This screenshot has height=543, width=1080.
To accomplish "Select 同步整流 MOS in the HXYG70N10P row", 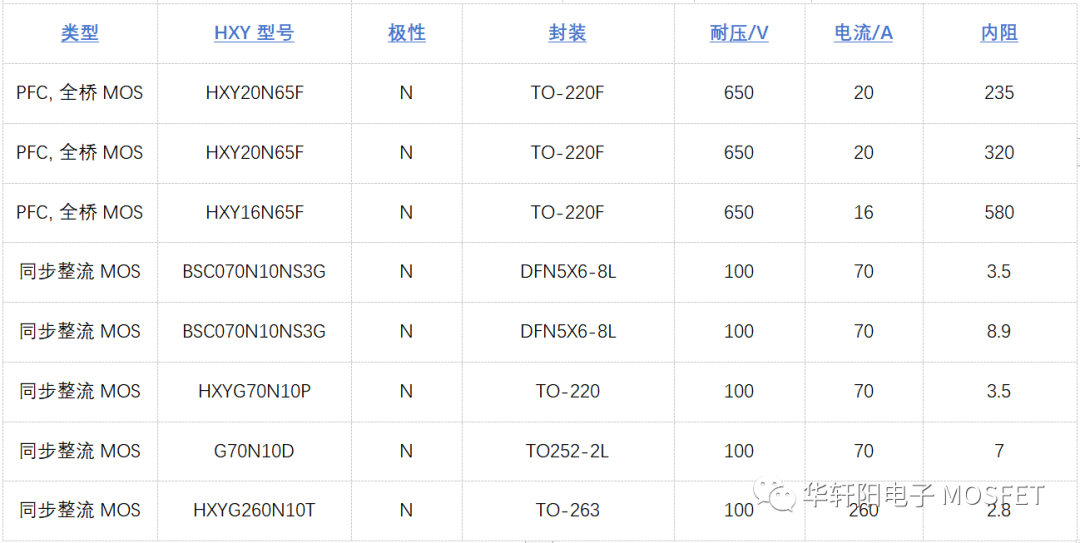I will (x=80, y=391).
